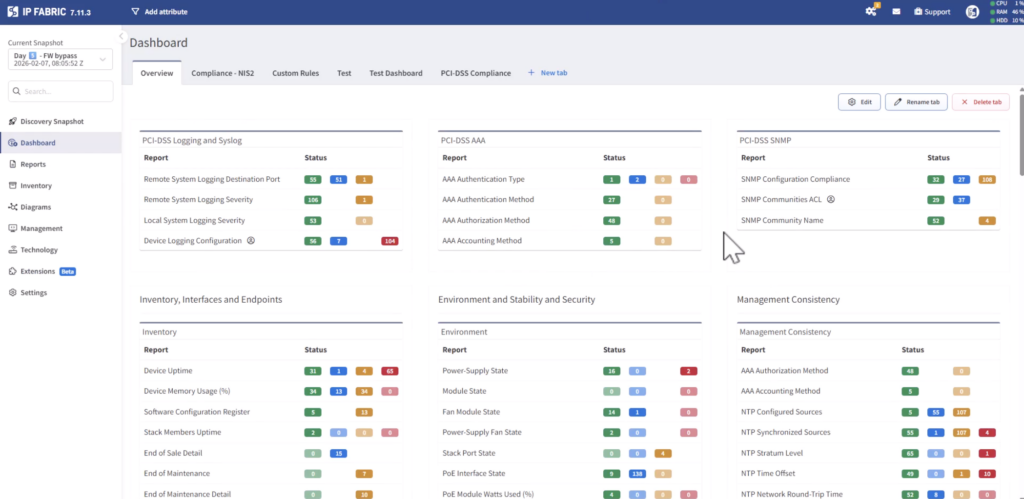The height and width of the screenshot is (499, 1024).
Task: Click blue 37 badge for SNMP Communities ACL
Action: (x=961, y=200)
